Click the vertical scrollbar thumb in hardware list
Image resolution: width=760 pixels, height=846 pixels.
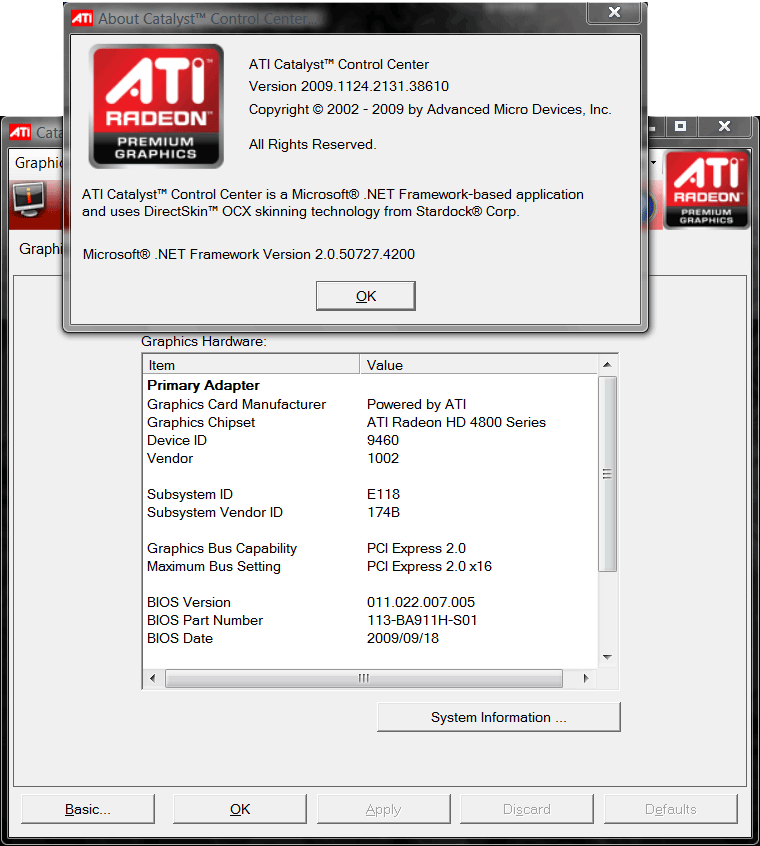pos(607,474)
